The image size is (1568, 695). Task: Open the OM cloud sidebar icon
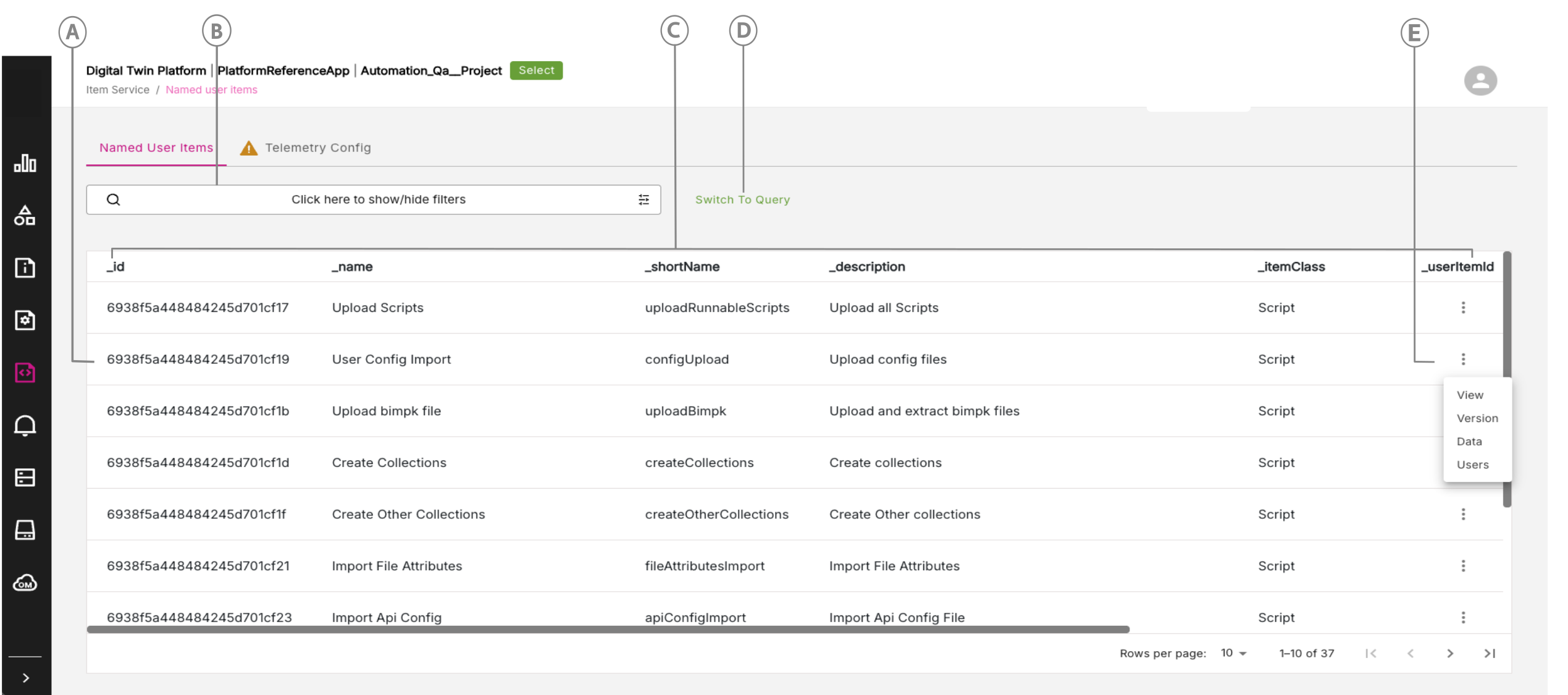tap(25, 583)
